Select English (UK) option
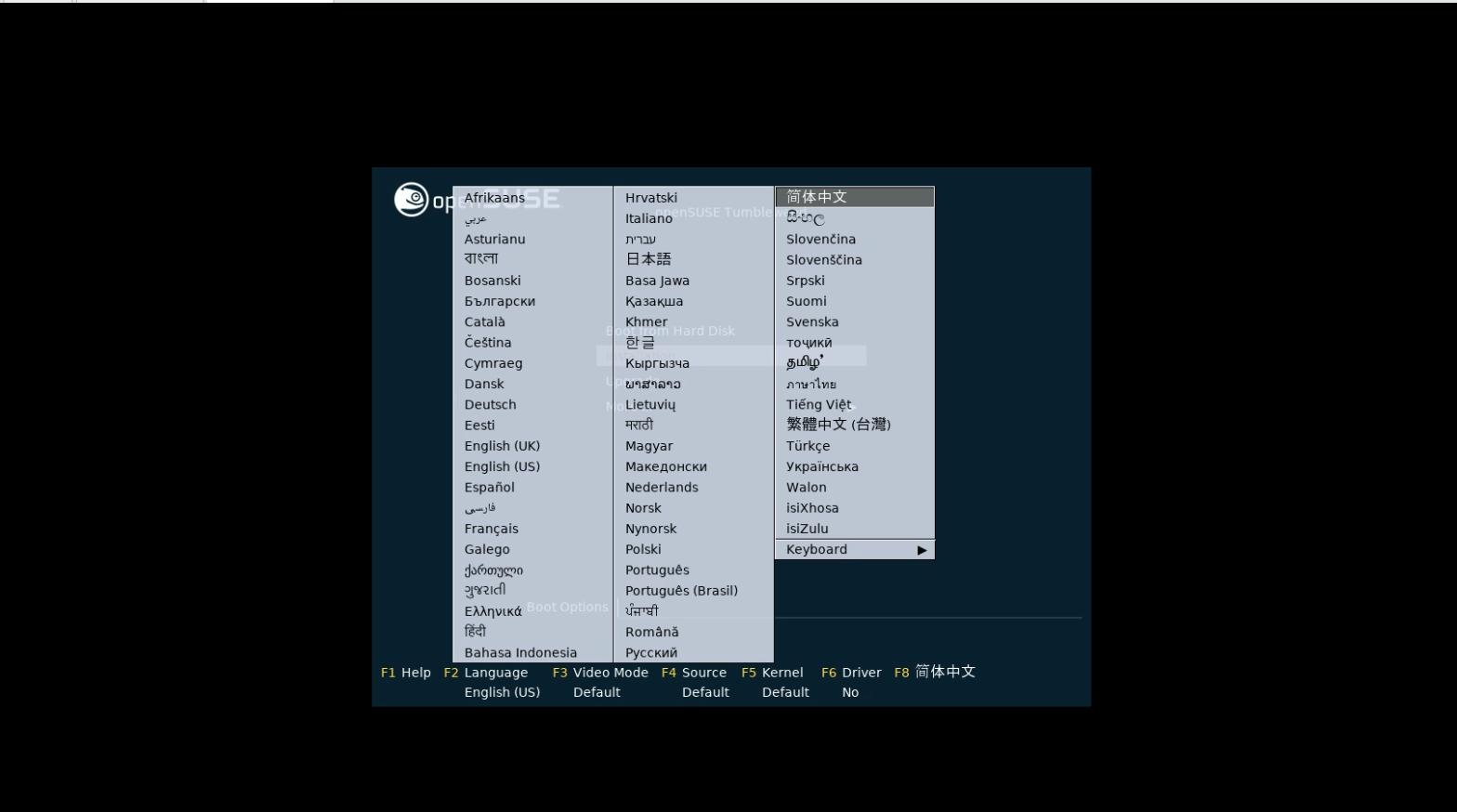 [x=502, y=446]
